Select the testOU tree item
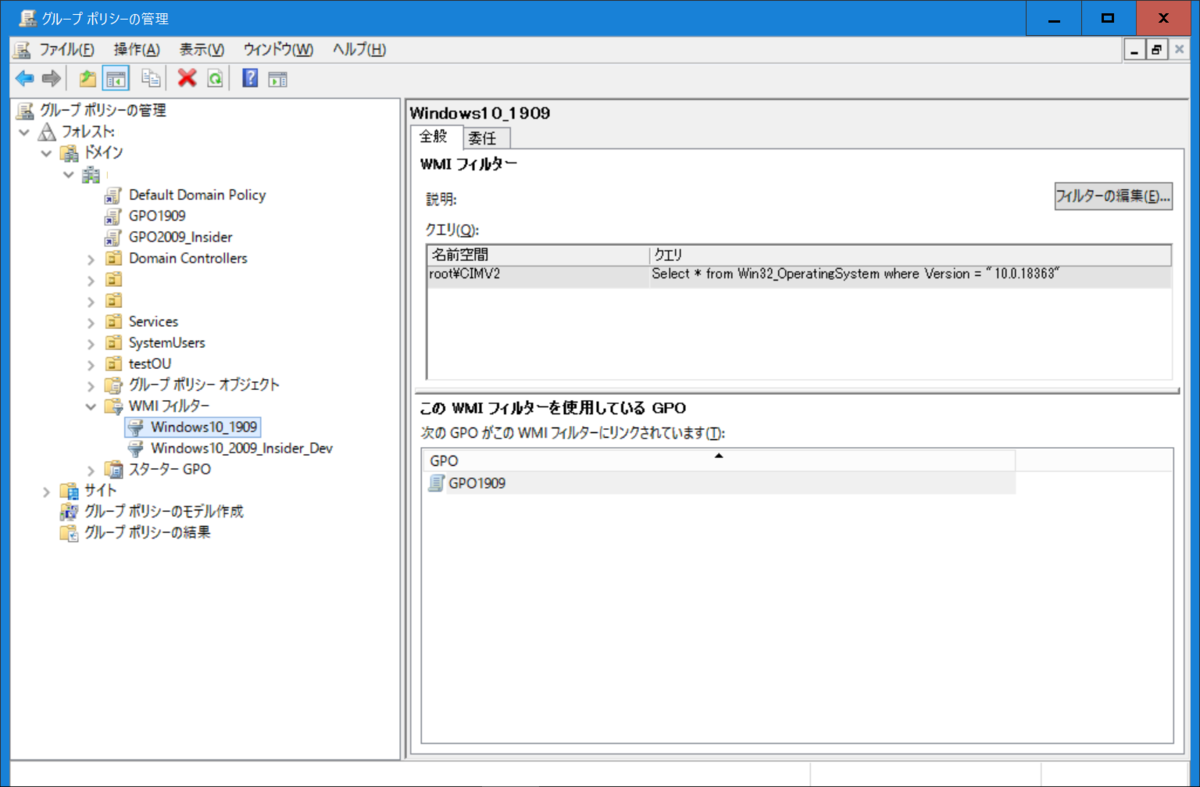 pyautogui.click(x=150, y=364)
